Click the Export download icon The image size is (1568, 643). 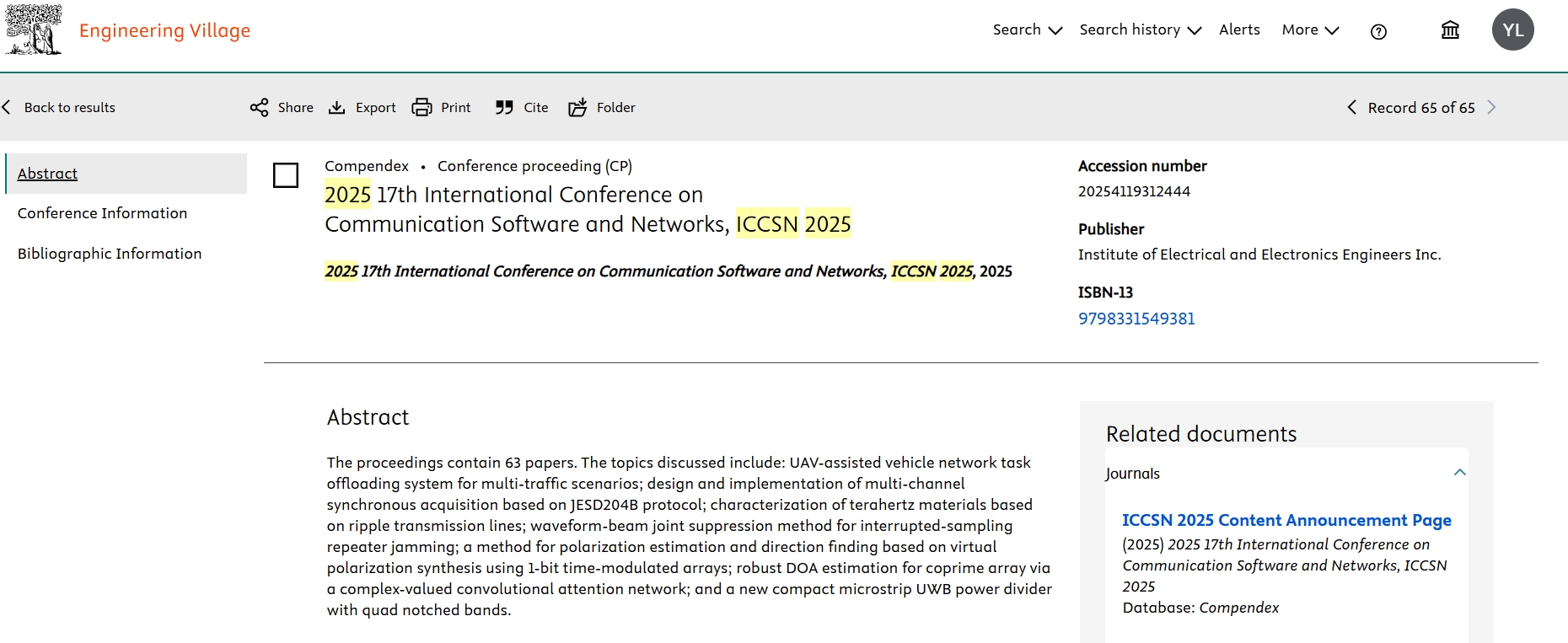337,108
